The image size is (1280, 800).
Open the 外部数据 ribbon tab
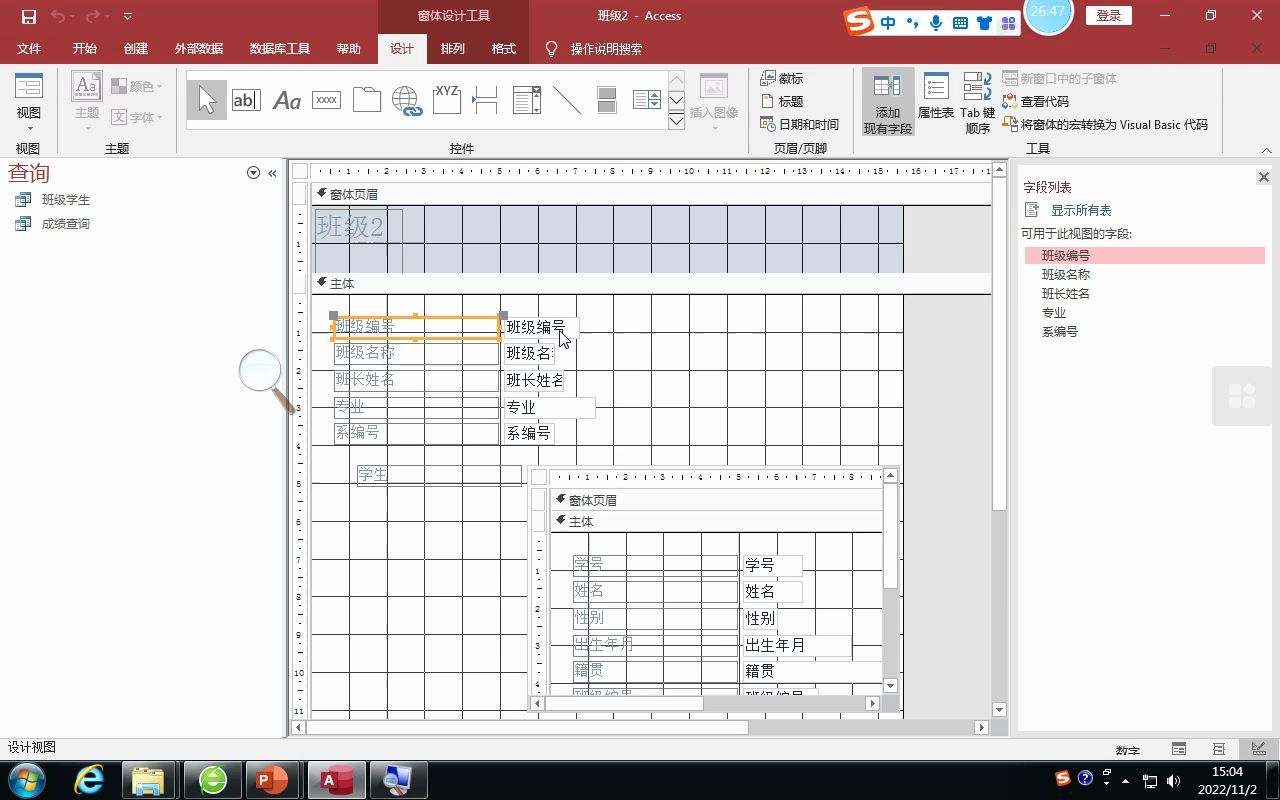pyautogui.click(x=198, y=47)
